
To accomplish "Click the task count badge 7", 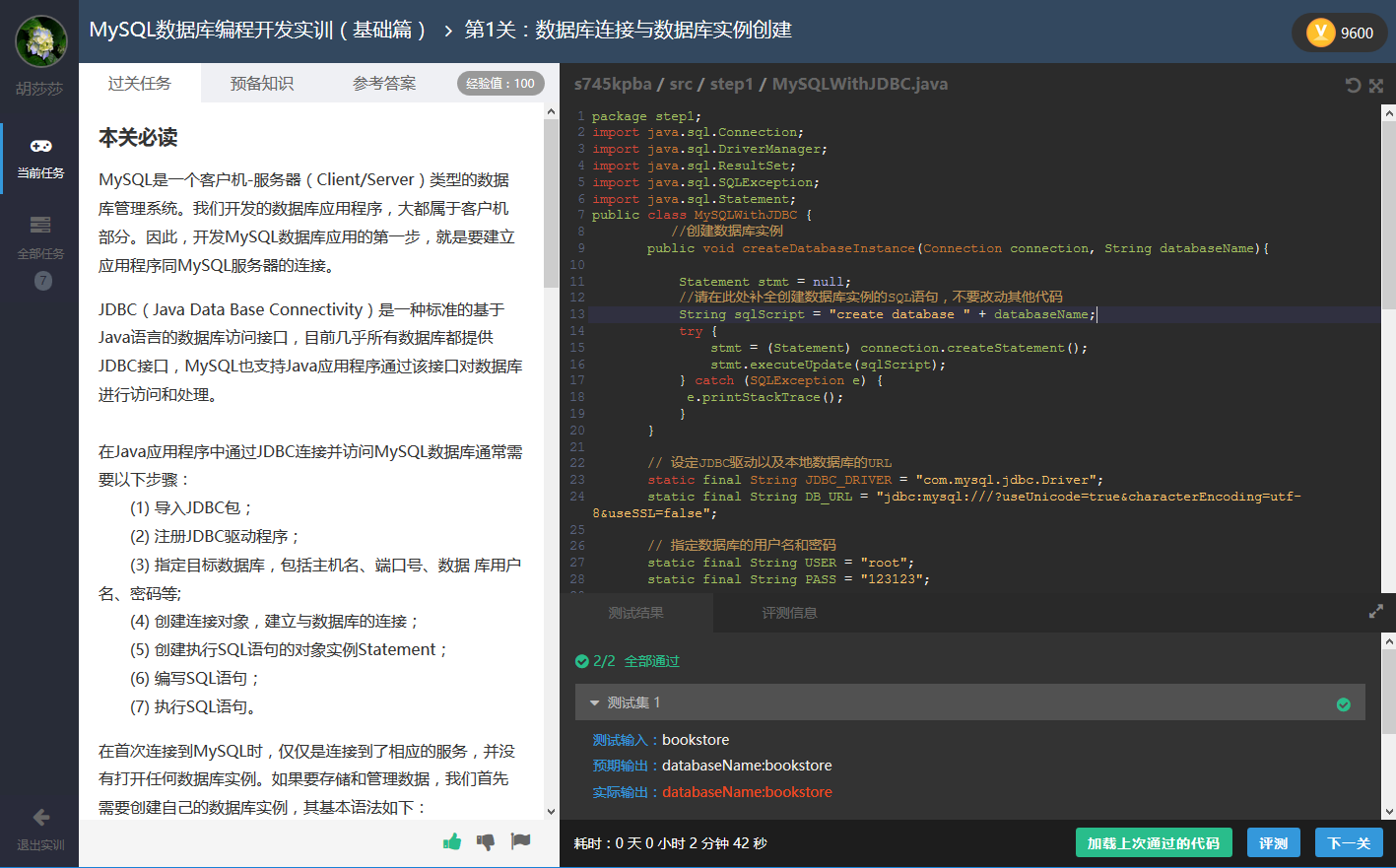I will pyautogui.click(x=42, y=281).
